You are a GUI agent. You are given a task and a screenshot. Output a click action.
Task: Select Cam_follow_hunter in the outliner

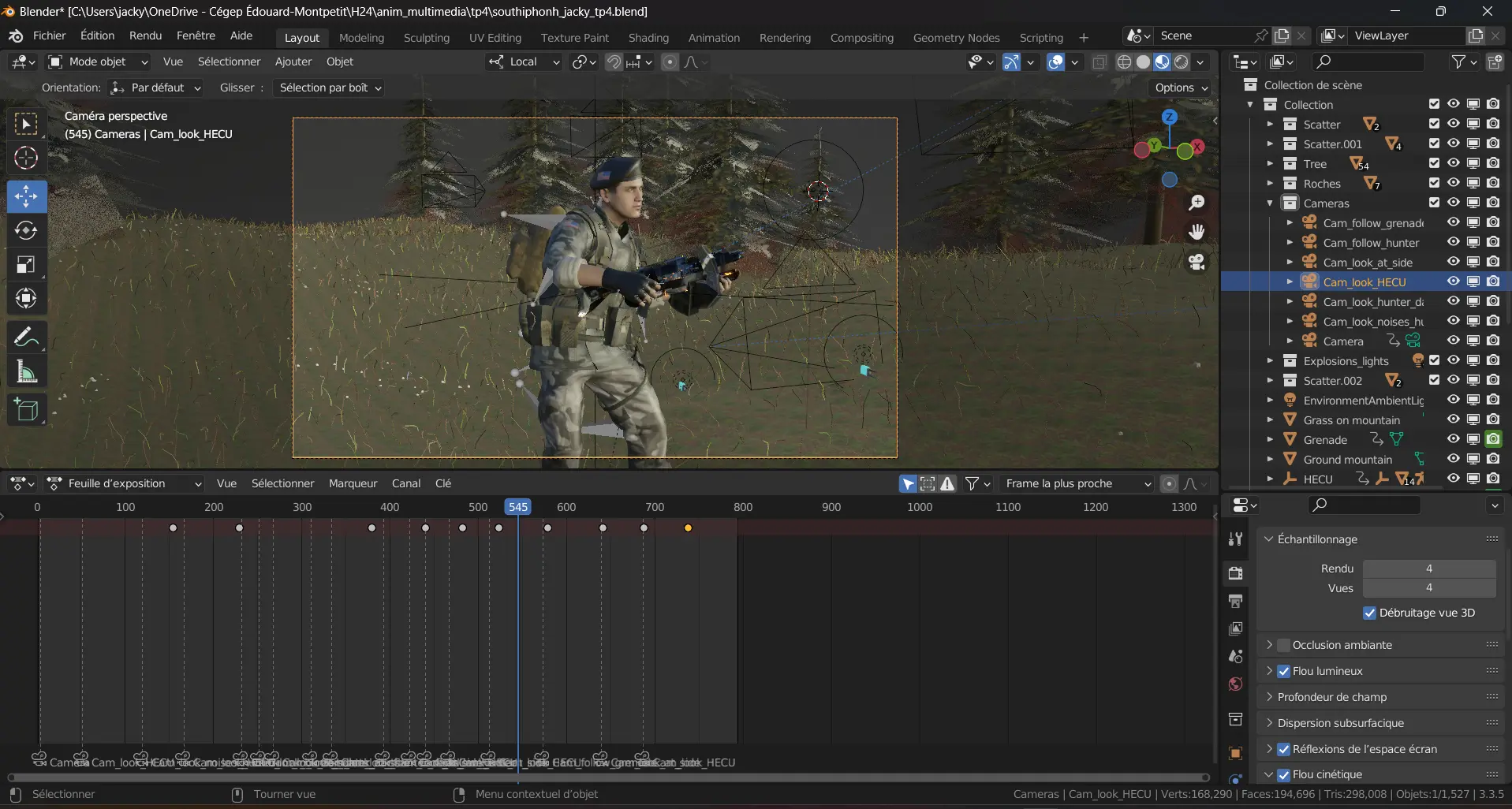click(1371, 242)
